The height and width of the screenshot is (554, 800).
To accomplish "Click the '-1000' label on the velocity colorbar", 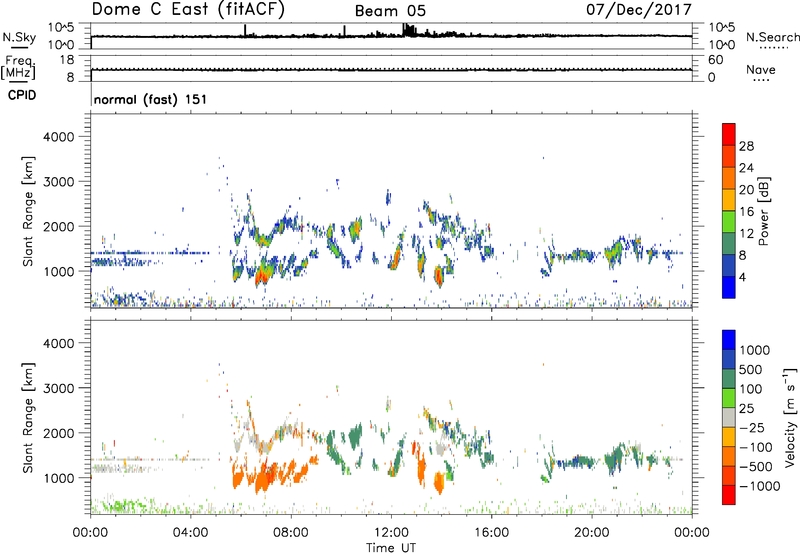I will (x=760, y=486).
